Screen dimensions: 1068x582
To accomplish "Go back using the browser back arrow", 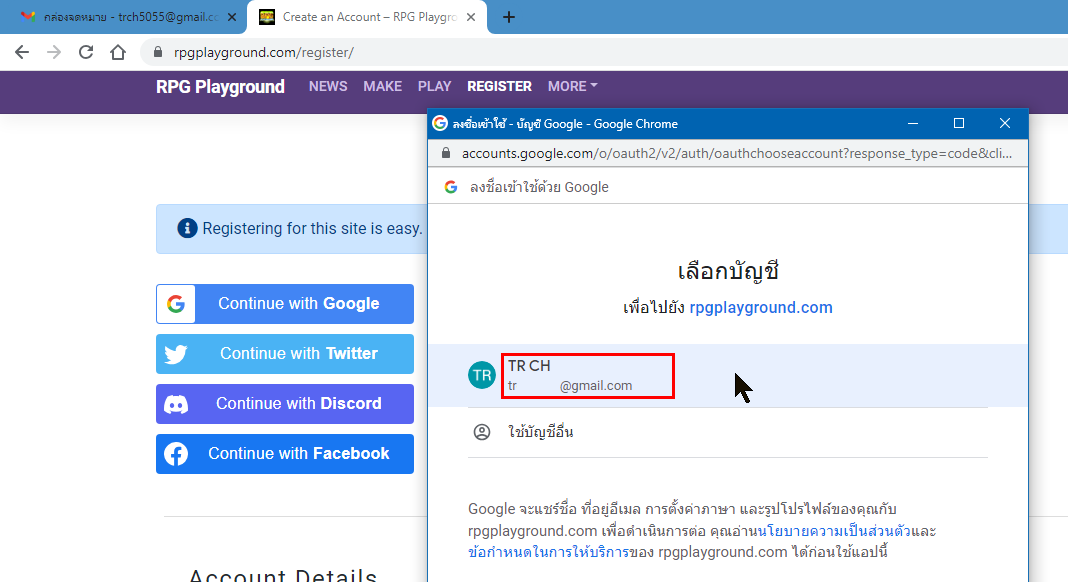I will (x=22, y=52).
